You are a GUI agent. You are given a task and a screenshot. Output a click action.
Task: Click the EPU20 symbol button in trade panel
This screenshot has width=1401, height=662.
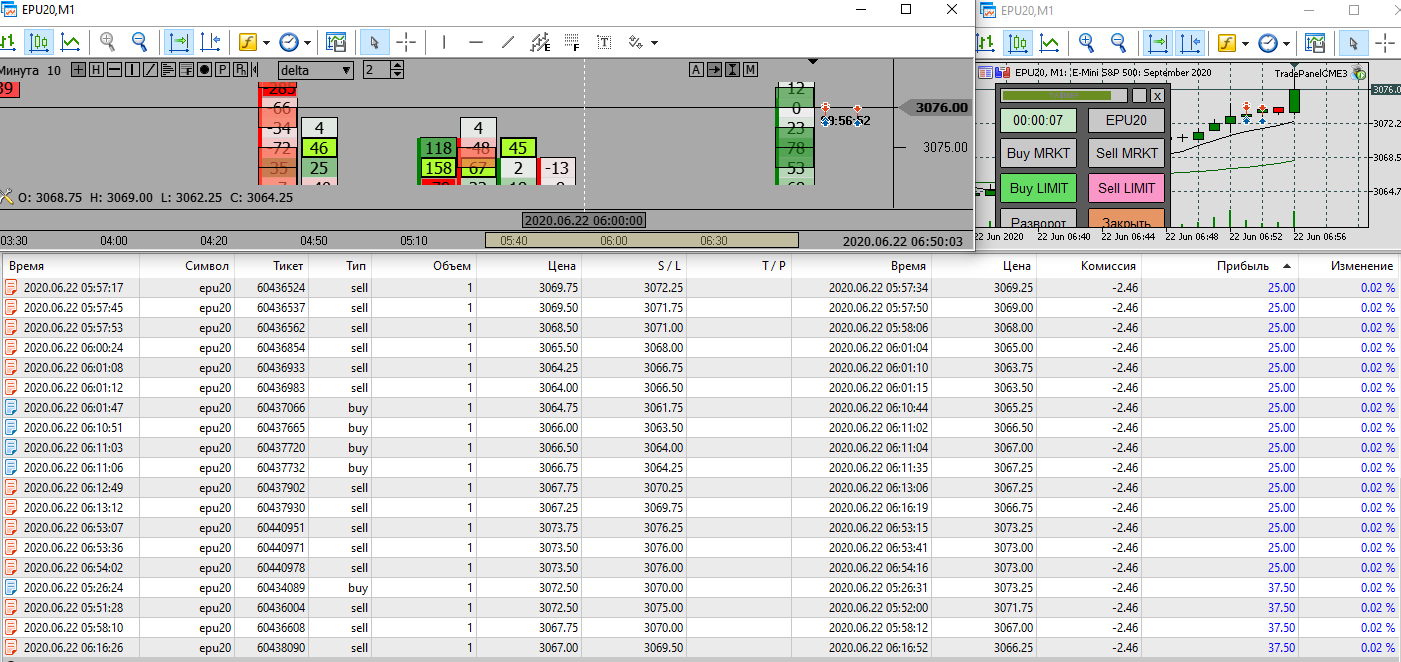1127,120
